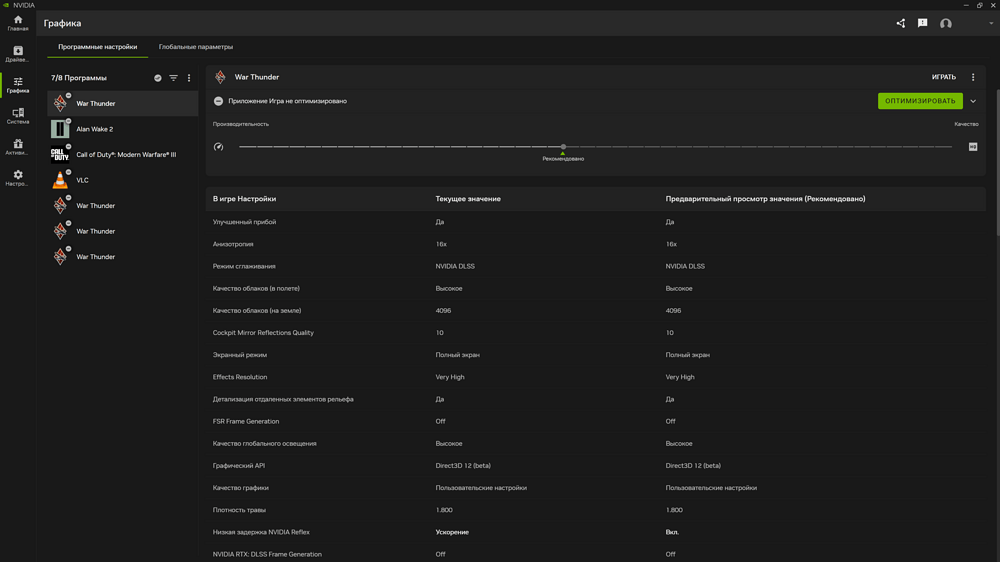Click the share icon in the header
This screenshot has width=1000, height=562.
(901, 24)
